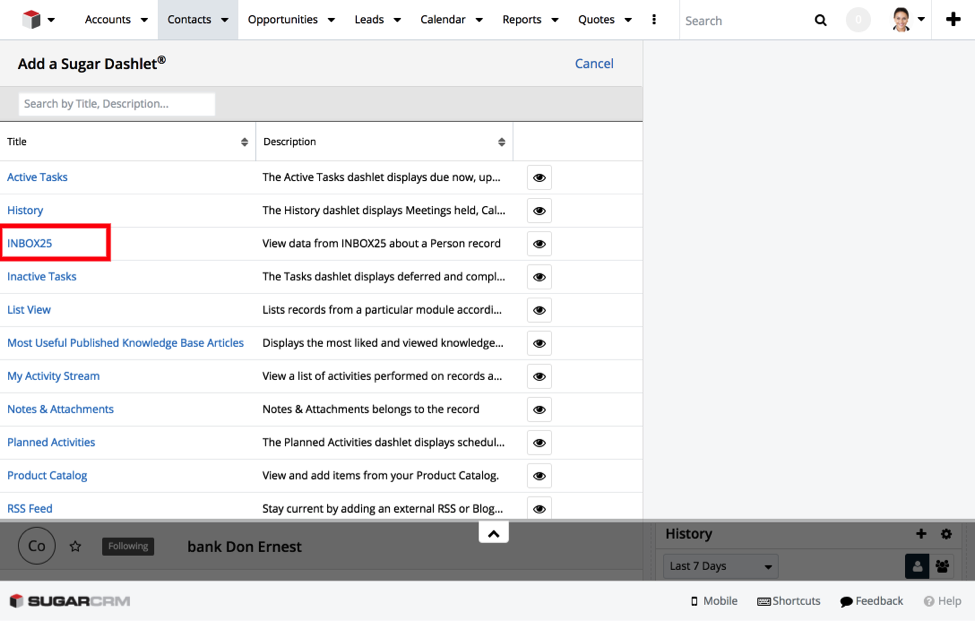Select the List View dashlet link
975x621 pixels.
pos(29,310)
